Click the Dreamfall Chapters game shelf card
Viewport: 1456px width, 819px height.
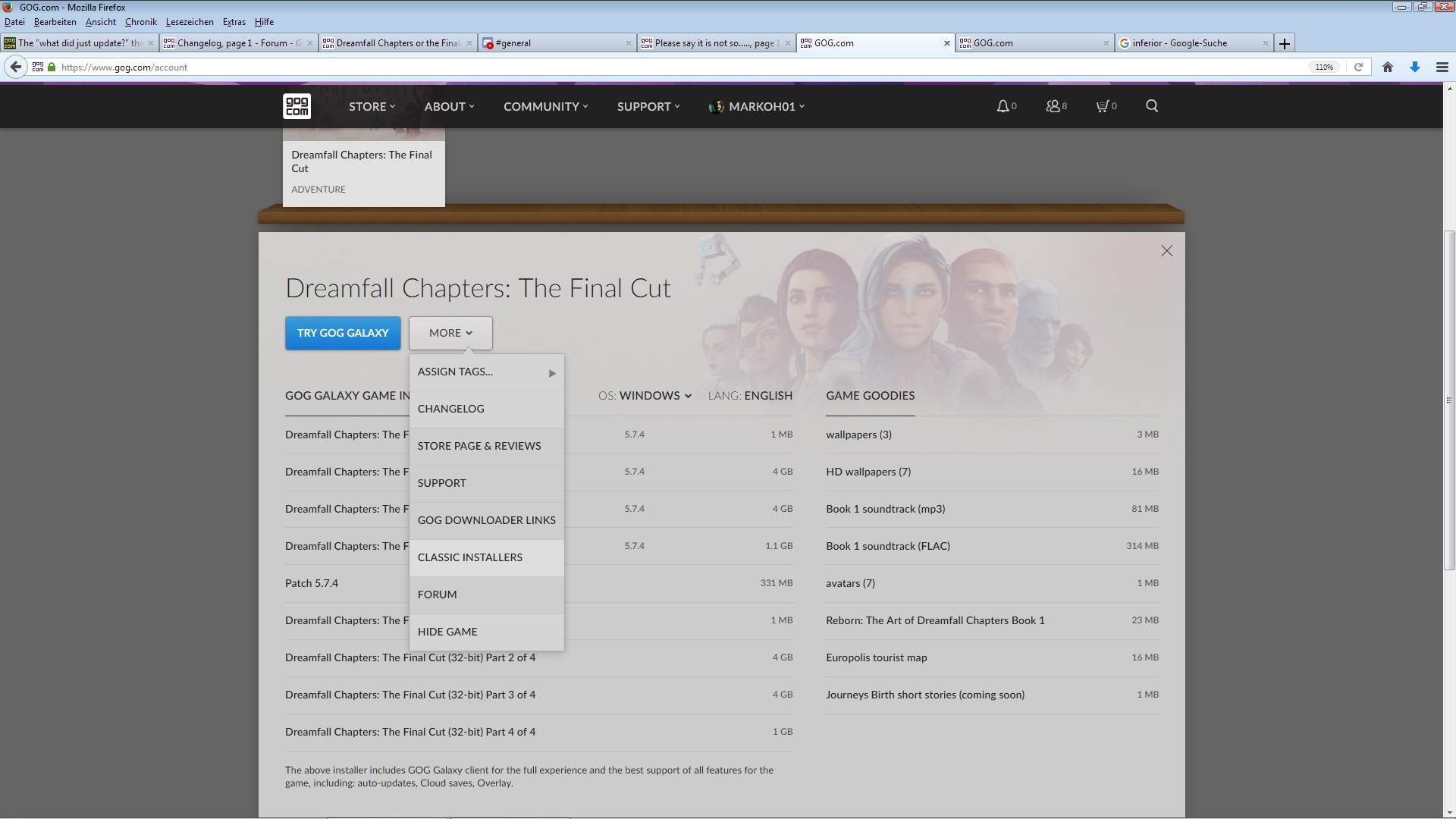[363, 168]
